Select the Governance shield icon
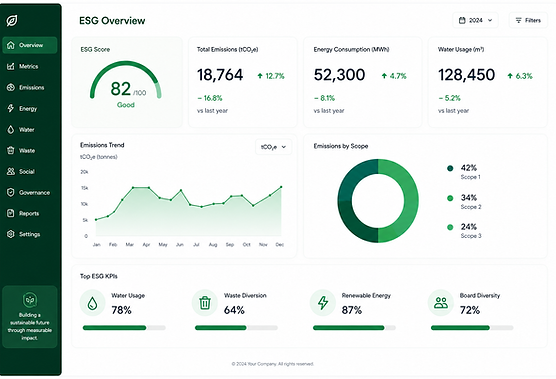The width and height of the screenshot is (556, 379). (11, 193)
